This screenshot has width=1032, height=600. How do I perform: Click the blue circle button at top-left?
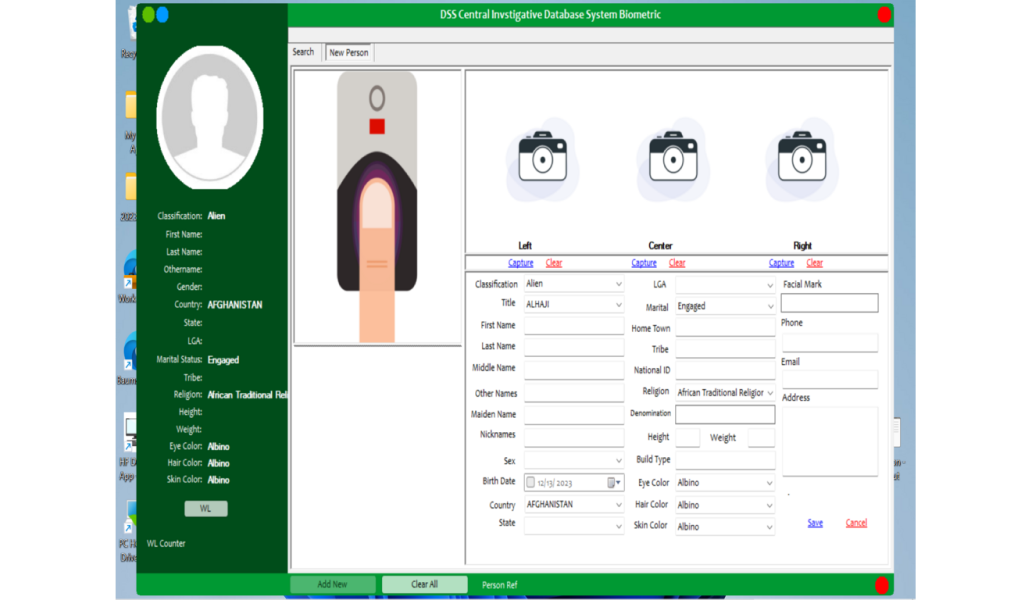click(x=163, y=15)
